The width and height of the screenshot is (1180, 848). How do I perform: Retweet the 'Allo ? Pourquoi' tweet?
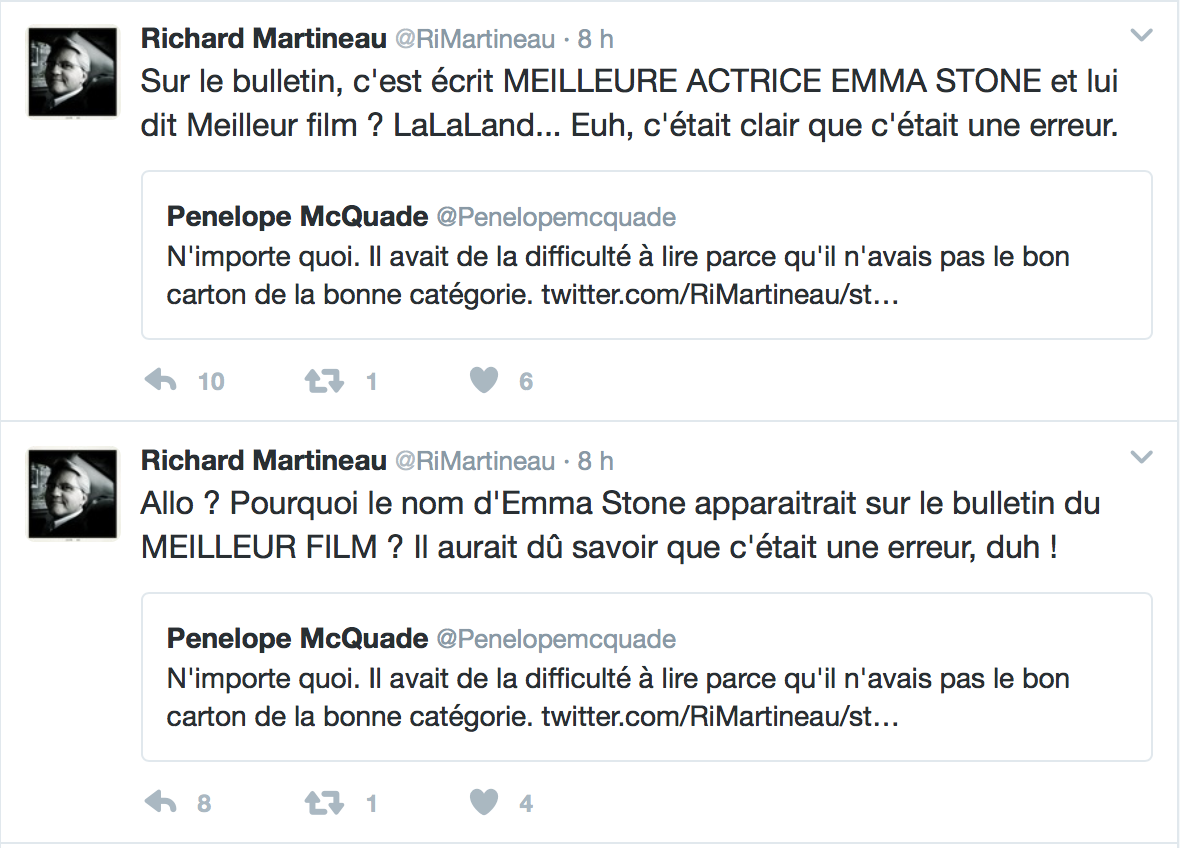tap(324, 804)
